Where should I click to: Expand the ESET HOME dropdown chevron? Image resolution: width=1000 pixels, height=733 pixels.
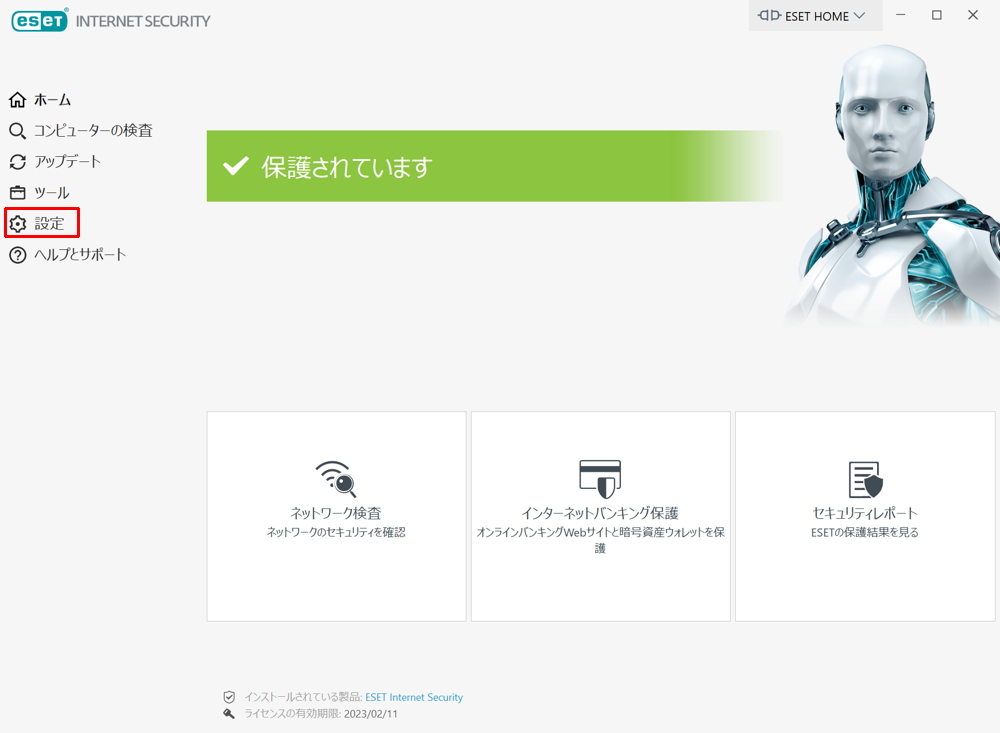coord(860,16)
